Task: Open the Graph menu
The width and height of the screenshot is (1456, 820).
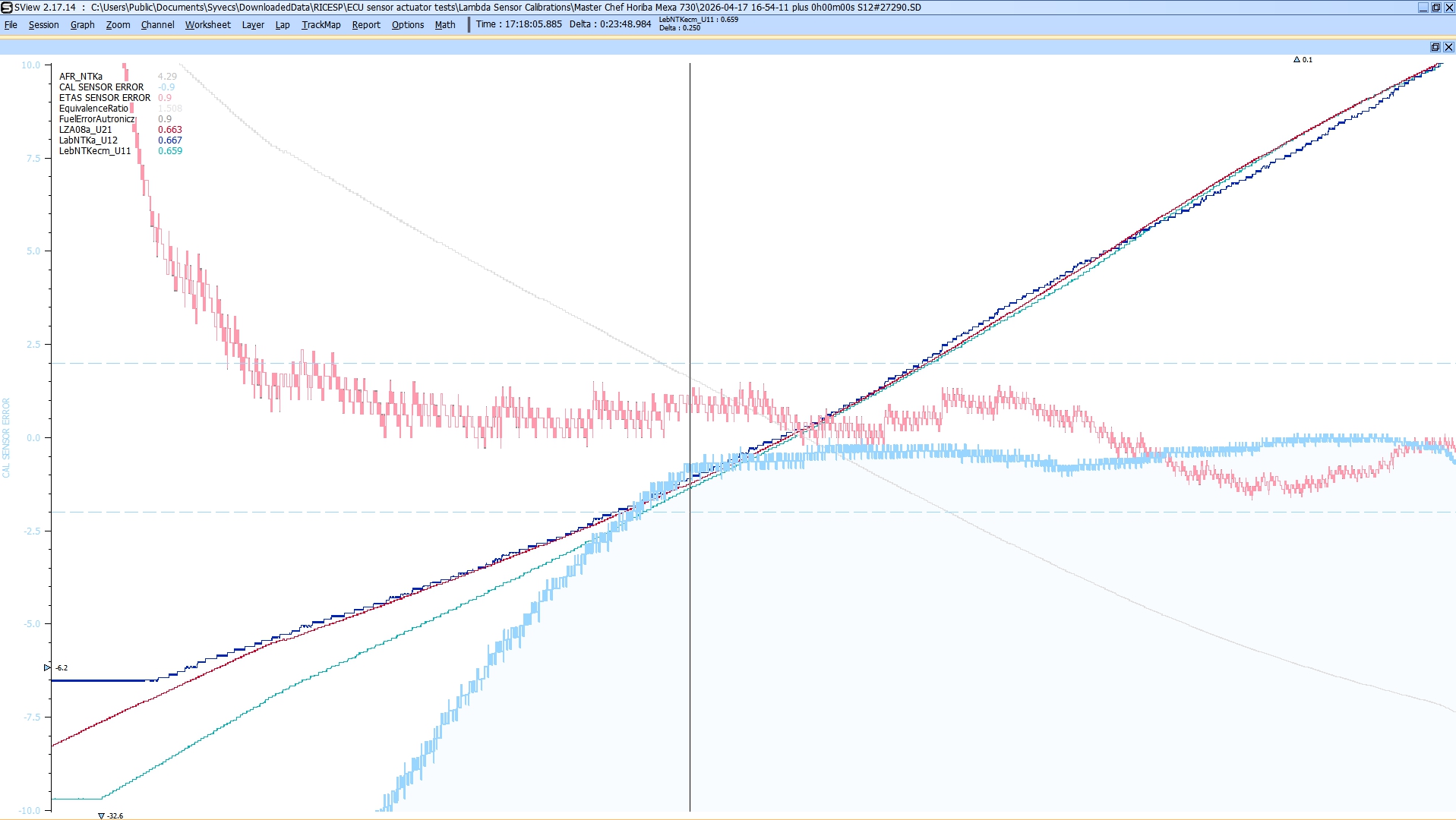Action: click(82, 25)
